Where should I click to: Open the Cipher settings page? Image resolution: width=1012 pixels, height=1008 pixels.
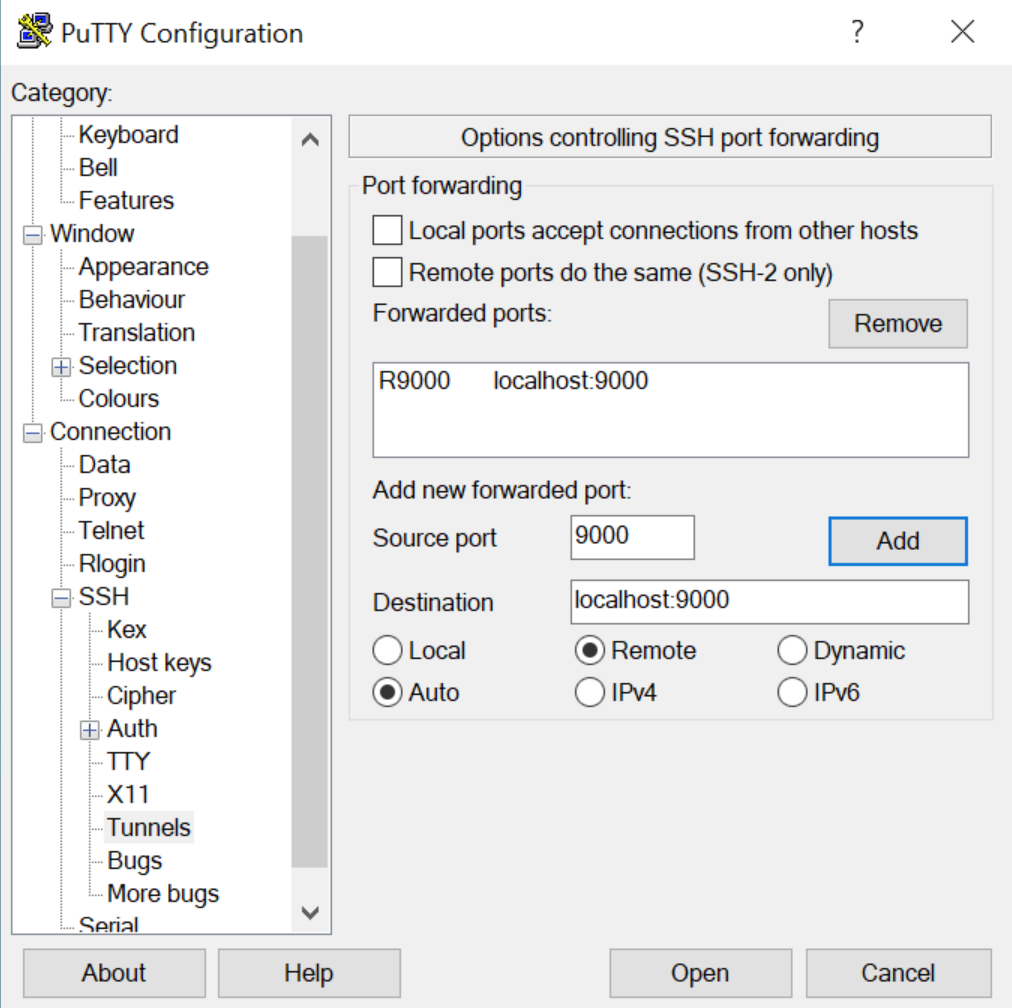coord(140,695)
